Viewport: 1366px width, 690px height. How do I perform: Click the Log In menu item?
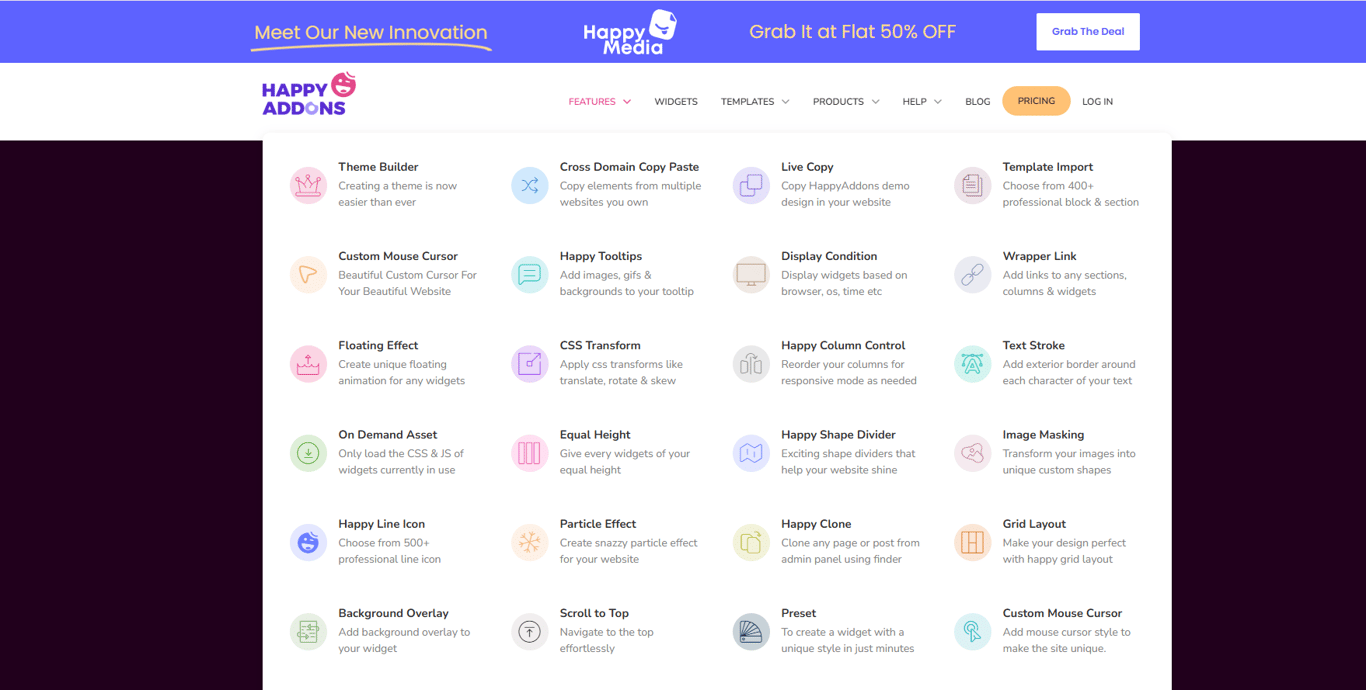1097,102
